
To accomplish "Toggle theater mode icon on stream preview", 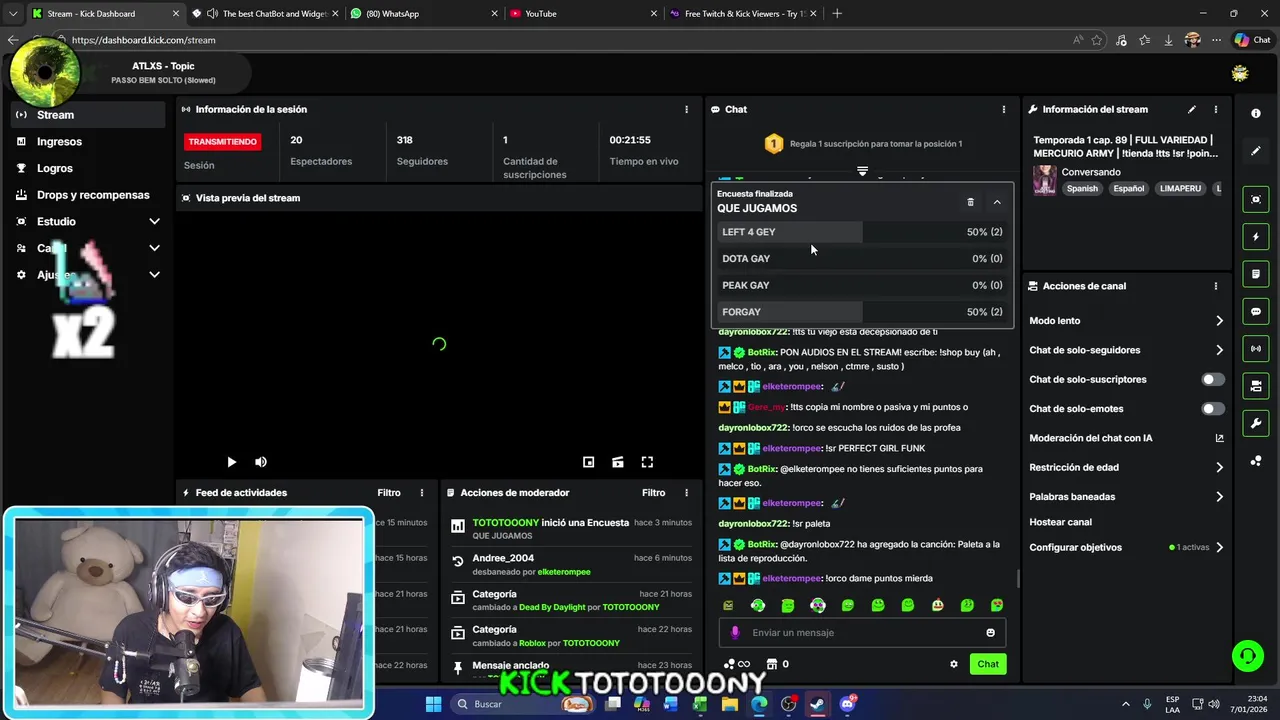I will pyautogui.click(x=618, y=462).
